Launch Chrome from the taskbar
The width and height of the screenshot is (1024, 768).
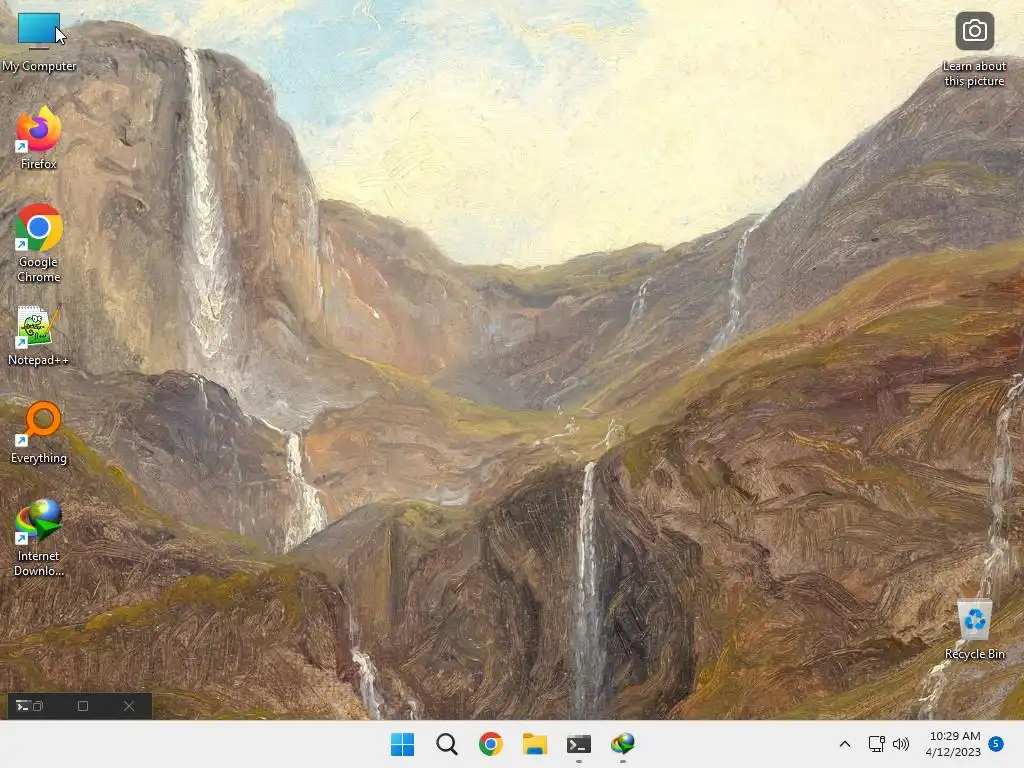pyautogui.click(x=490, y=744)
